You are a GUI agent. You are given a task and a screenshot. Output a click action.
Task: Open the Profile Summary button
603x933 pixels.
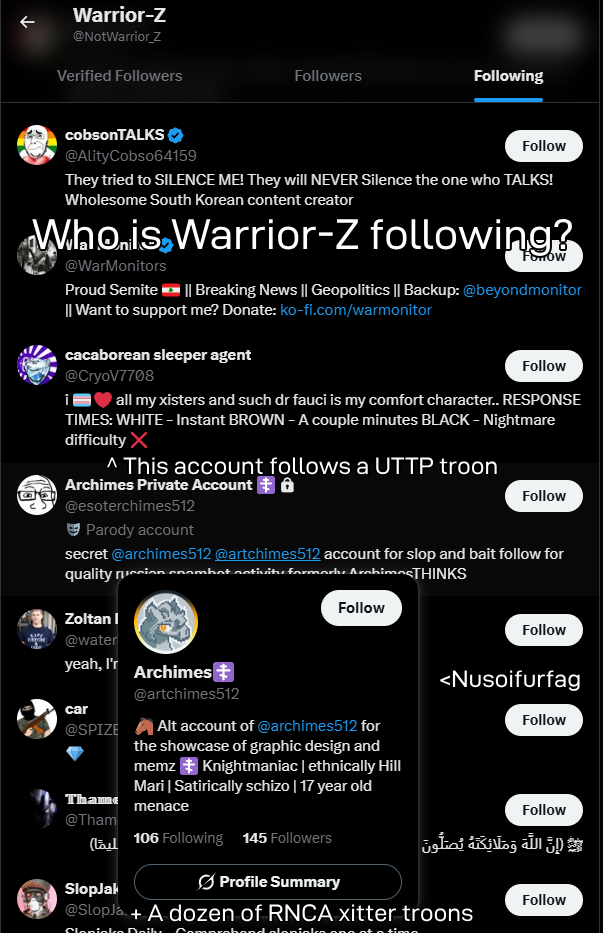point(268,882)
